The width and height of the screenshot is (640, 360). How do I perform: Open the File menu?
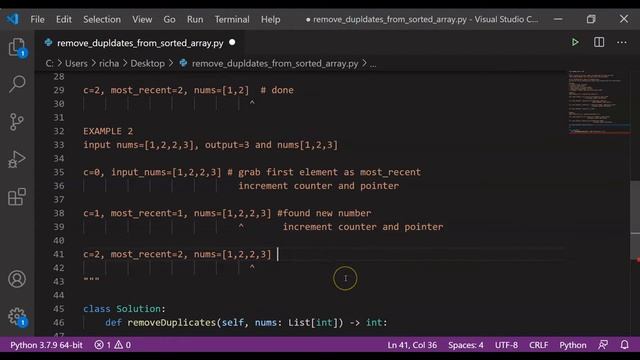(37, 19)
